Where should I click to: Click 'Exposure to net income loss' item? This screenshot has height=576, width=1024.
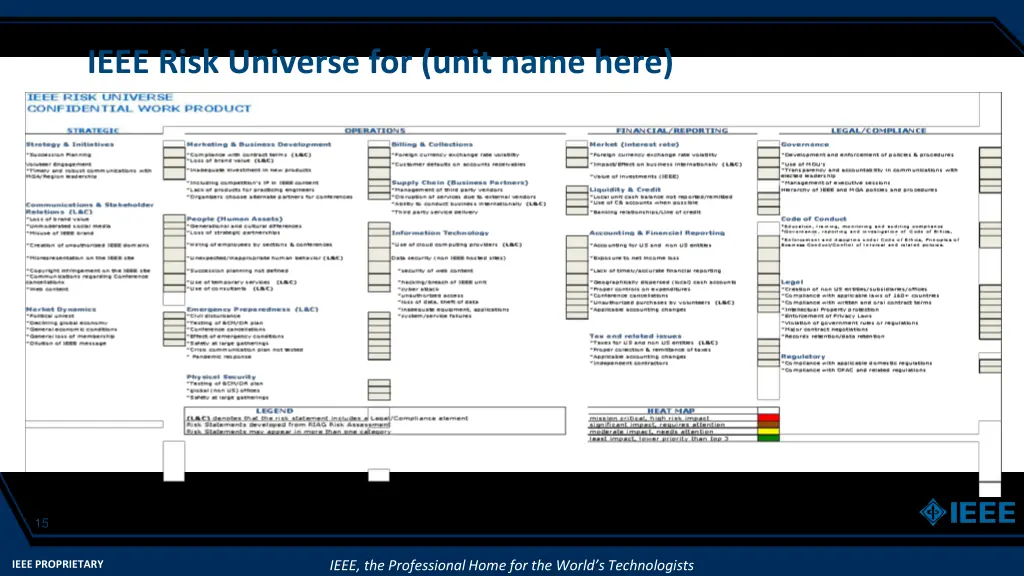(634, 258)
